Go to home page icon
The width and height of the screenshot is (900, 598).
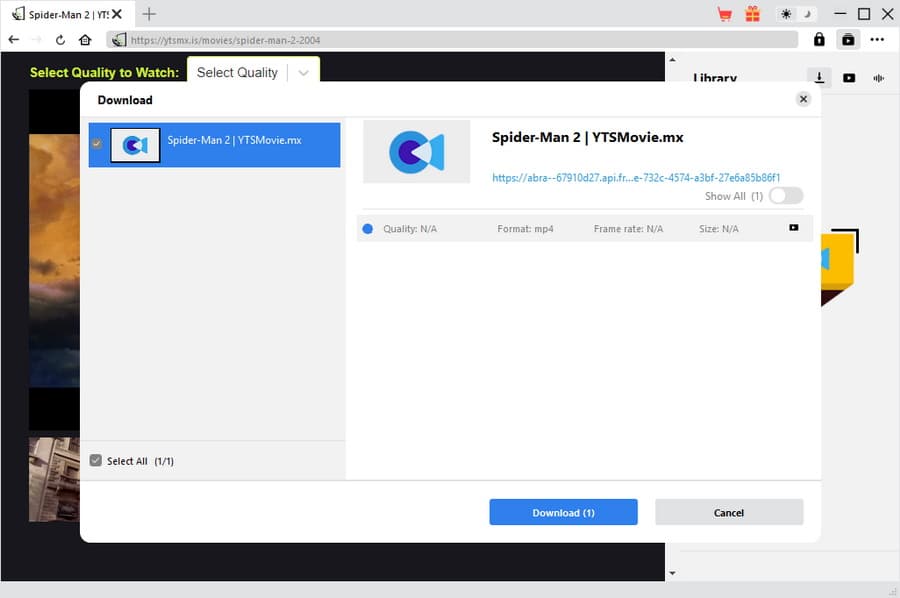pos(85,40)
